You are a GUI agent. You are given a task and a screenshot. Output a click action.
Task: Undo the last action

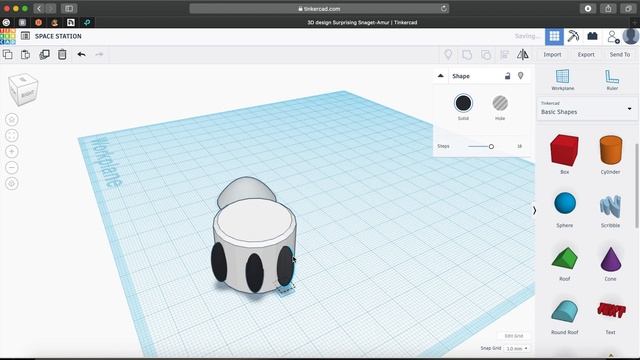pos(82,54)
